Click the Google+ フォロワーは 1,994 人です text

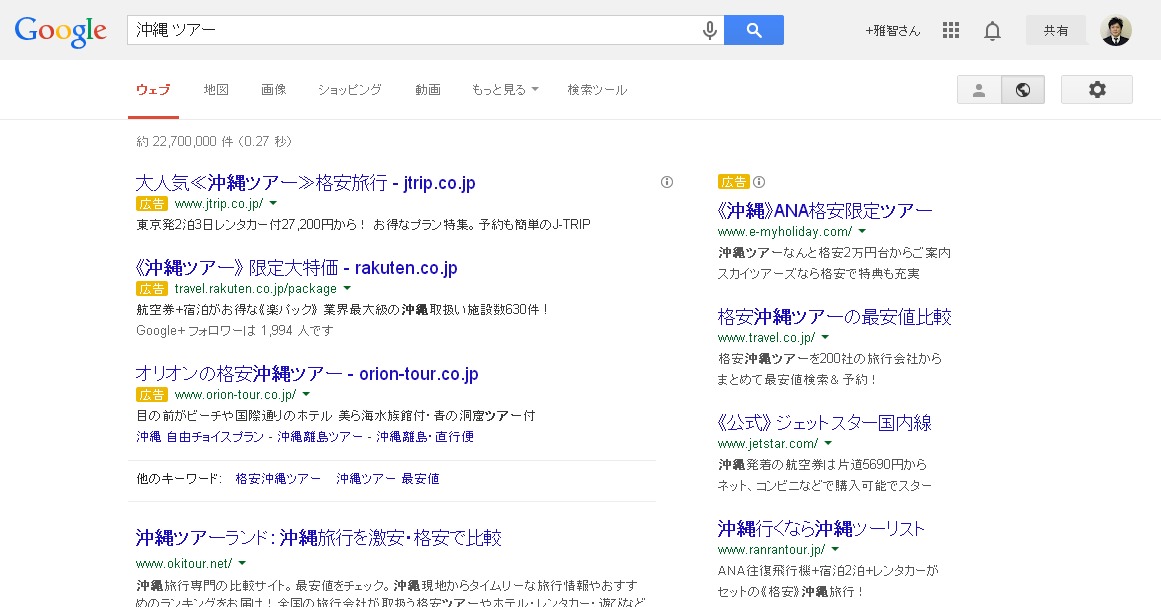[x=235, y=331]
